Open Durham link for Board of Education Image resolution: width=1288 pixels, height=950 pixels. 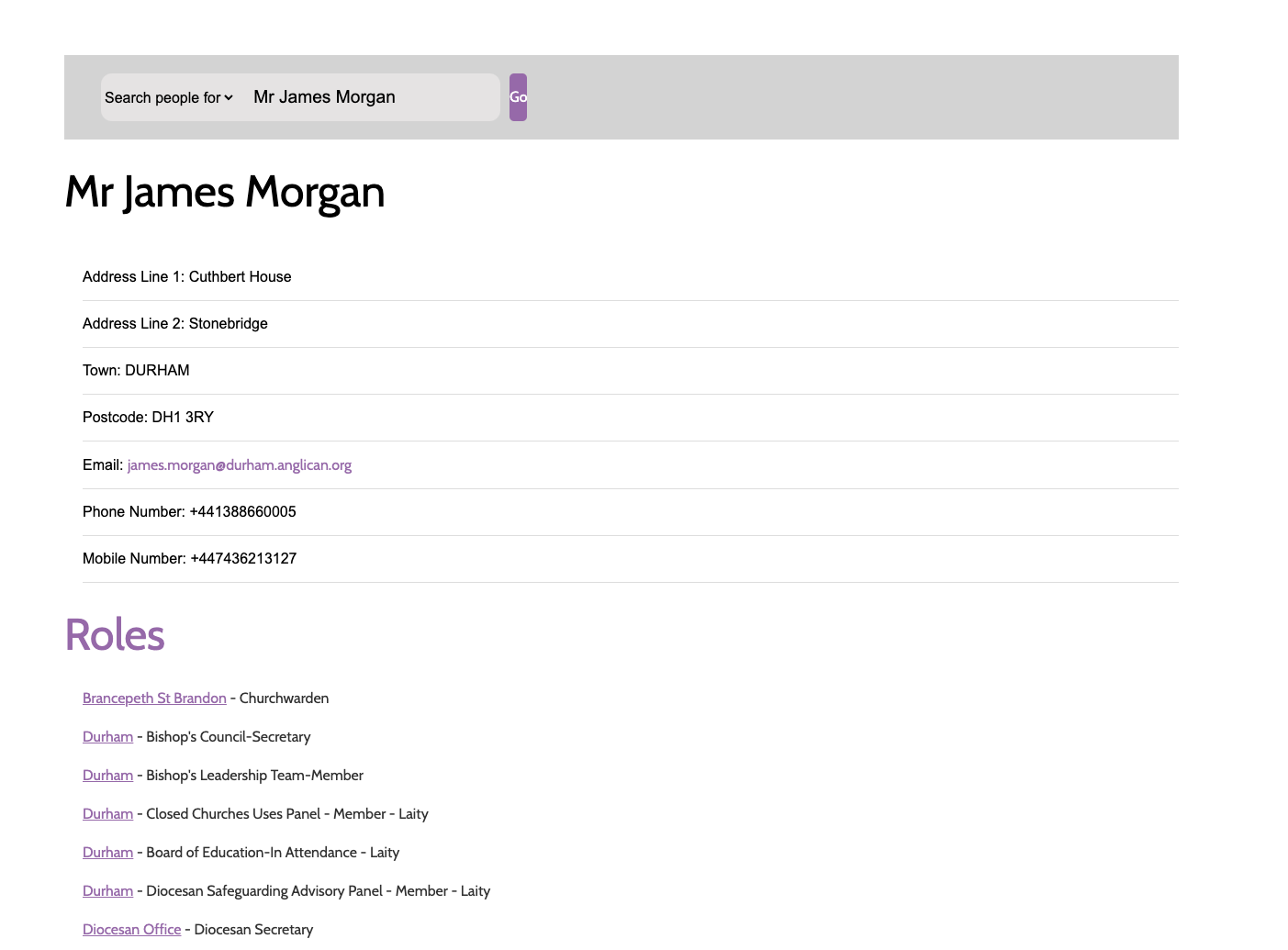(x=107, y=853)
